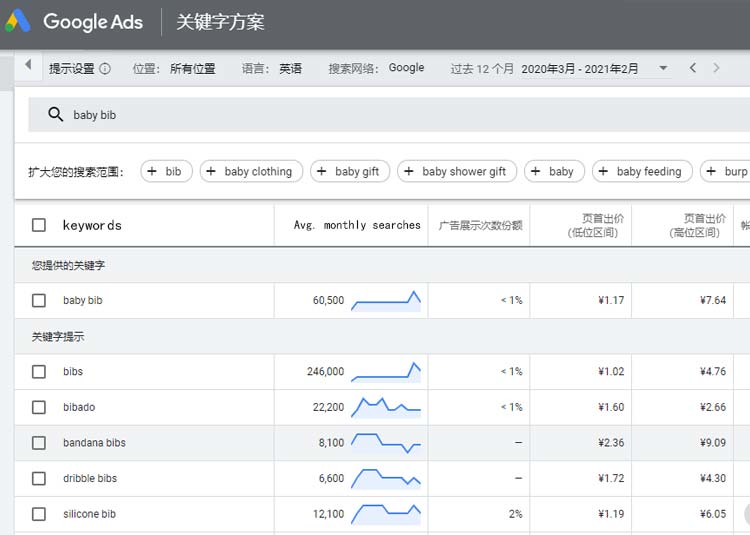The width and height of the screenshot is (750, 535).
Task: Open trend sparkline for 'dribble bibs'
Action: click(x=386, y=479)
